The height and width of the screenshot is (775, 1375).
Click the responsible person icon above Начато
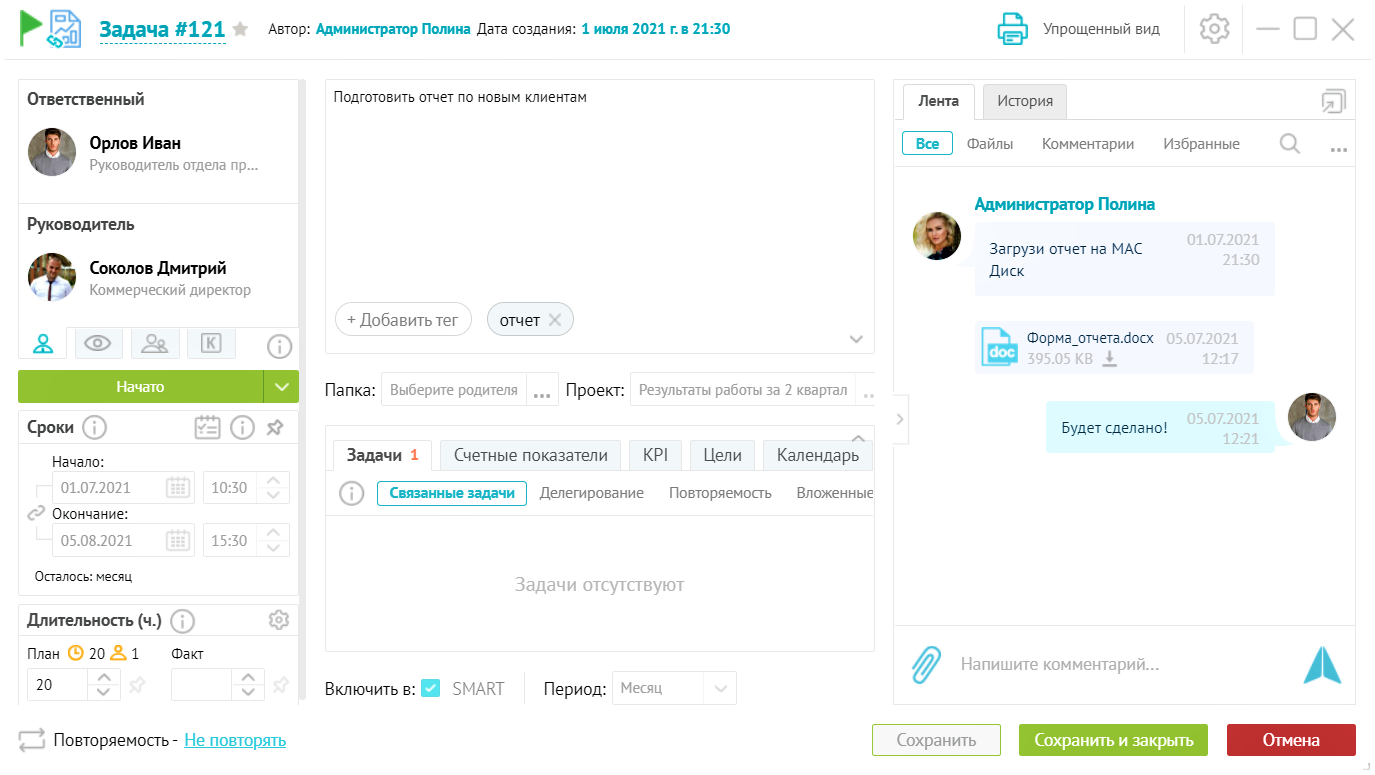click(42, 343)
